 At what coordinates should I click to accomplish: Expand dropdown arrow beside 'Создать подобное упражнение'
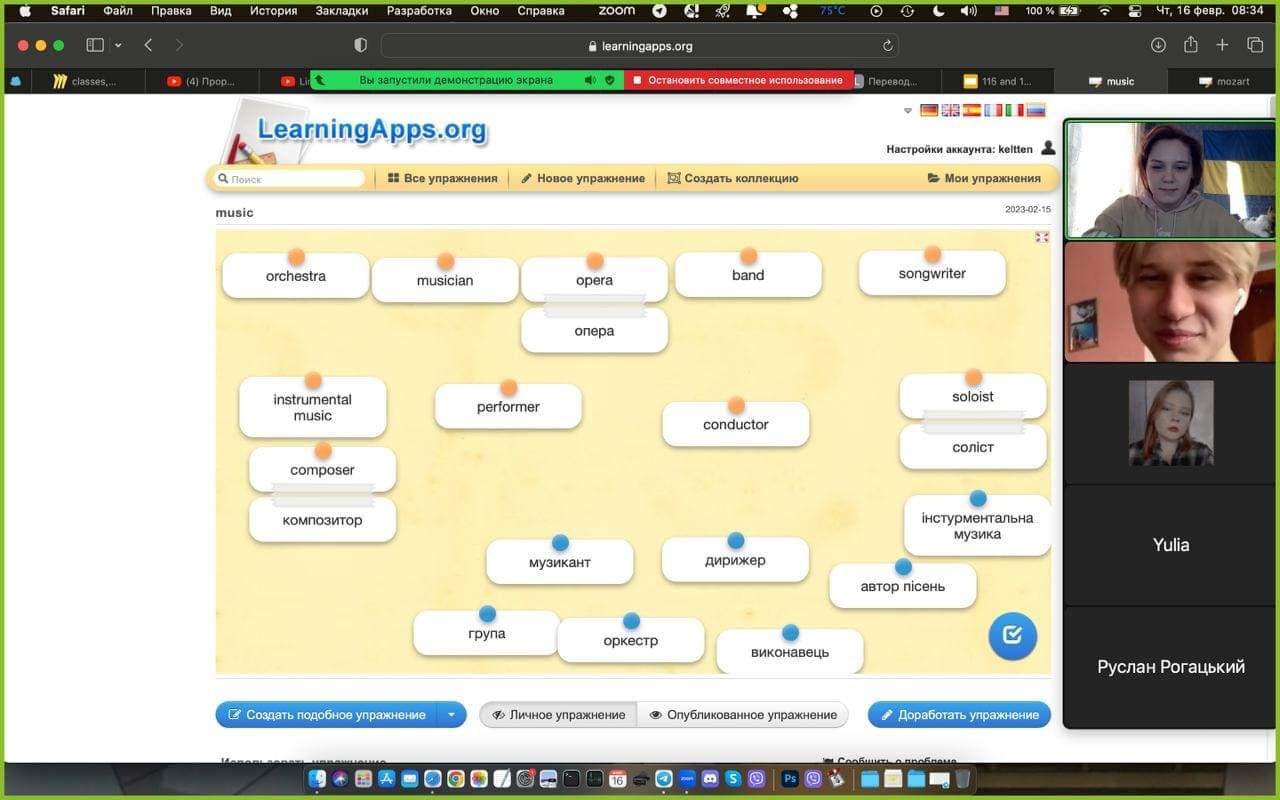[x=452, y=714]
